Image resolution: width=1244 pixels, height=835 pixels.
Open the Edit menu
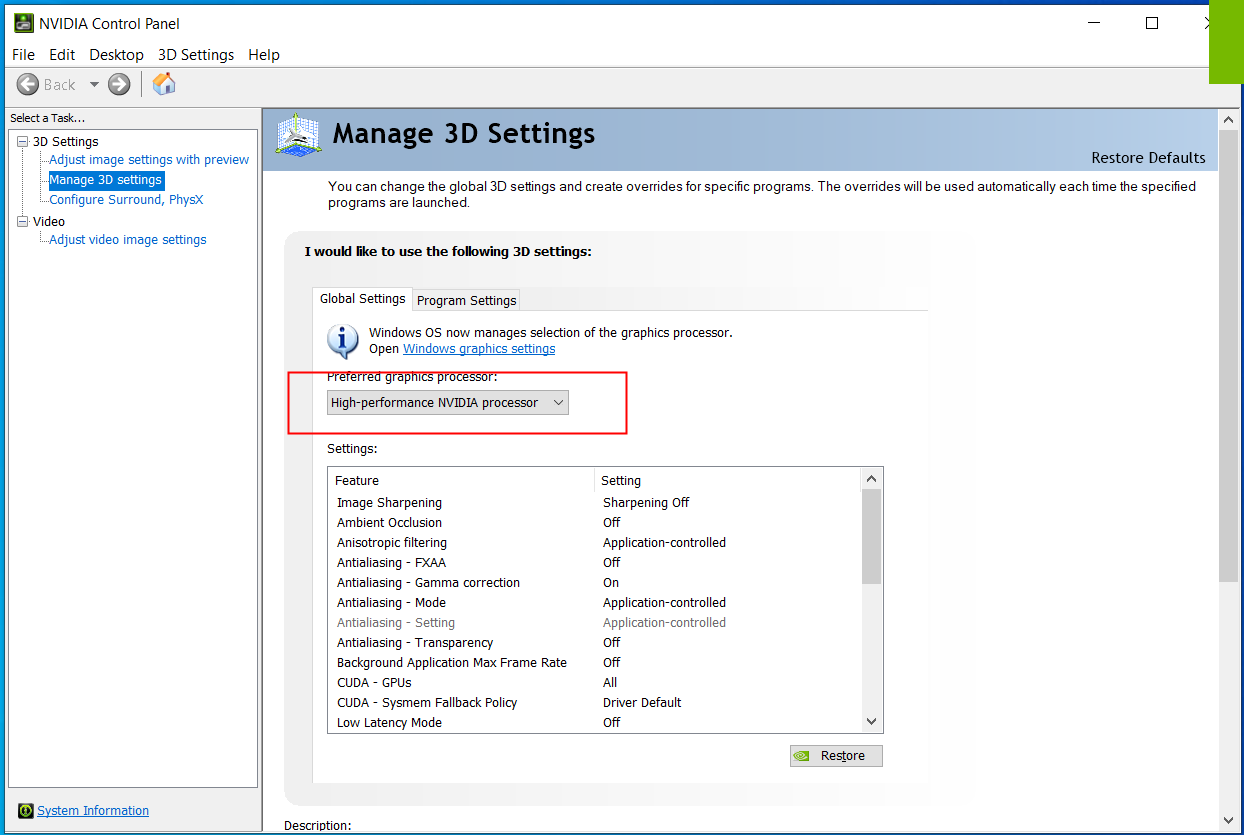(62, 55)
